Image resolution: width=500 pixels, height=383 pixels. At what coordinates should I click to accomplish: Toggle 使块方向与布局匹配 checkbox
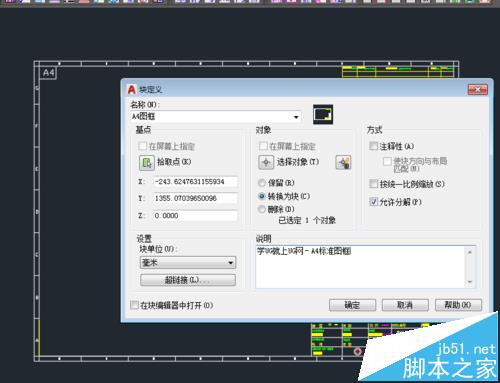click(387, 161)
